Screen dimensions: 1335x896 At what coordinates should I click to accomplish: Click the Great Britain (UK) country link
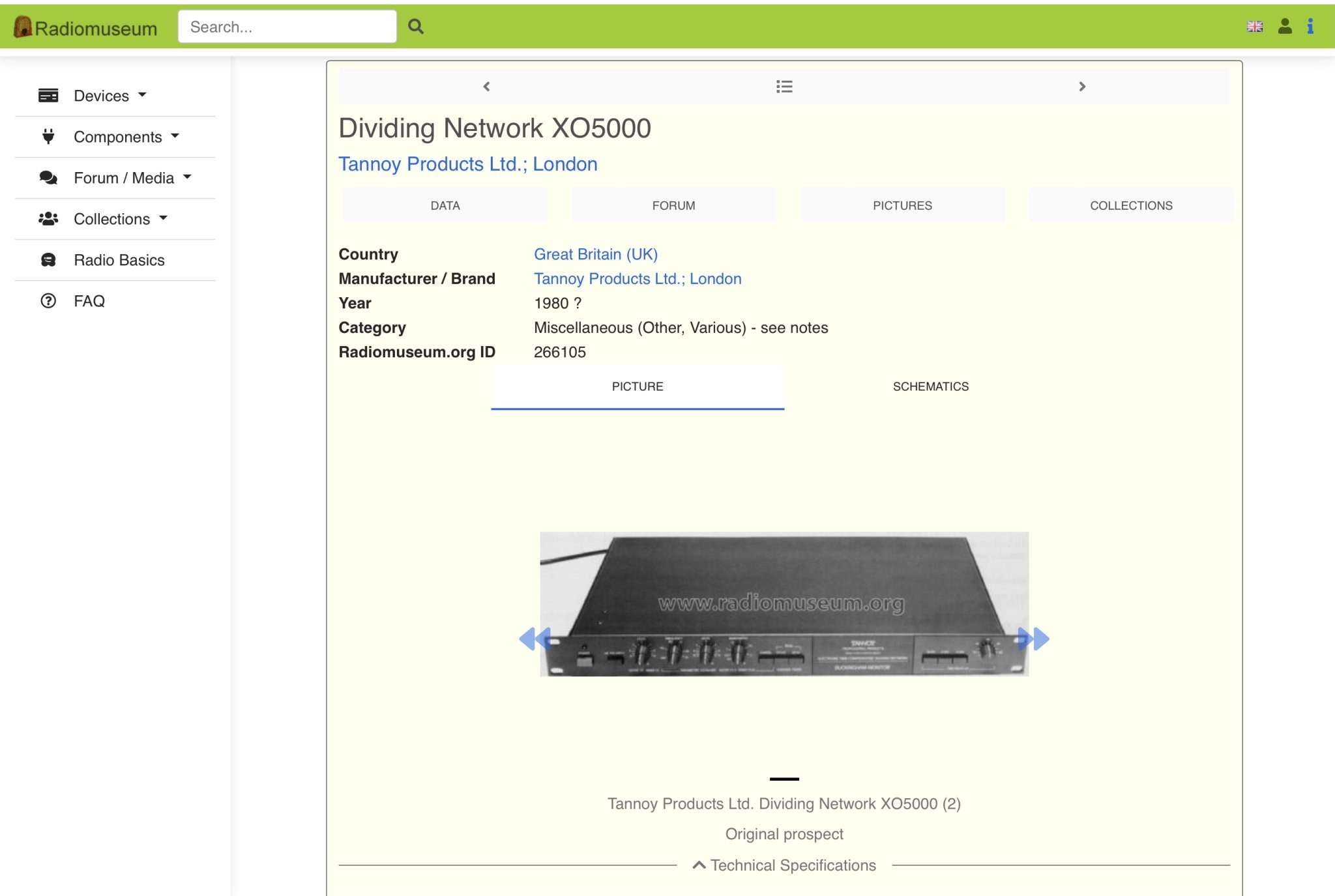pos(595,254)
